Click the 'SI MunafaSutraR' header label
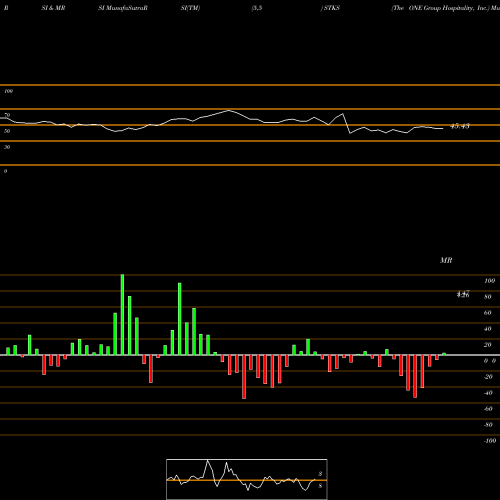The image size is (500, 500). point(123,8)
